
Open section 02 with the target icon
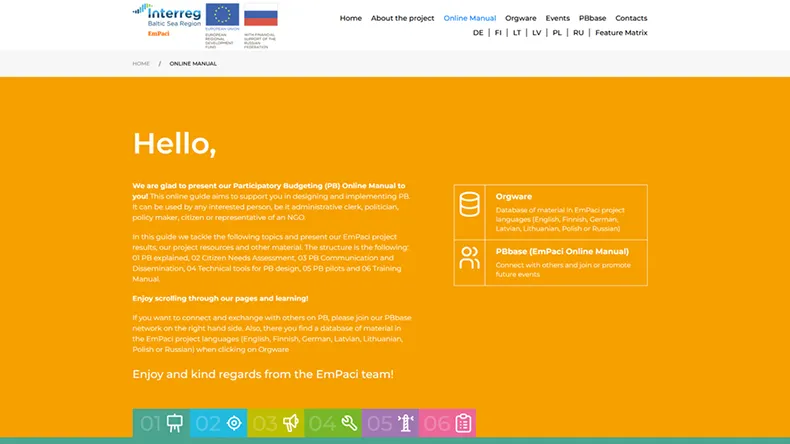tap(218, 423)
